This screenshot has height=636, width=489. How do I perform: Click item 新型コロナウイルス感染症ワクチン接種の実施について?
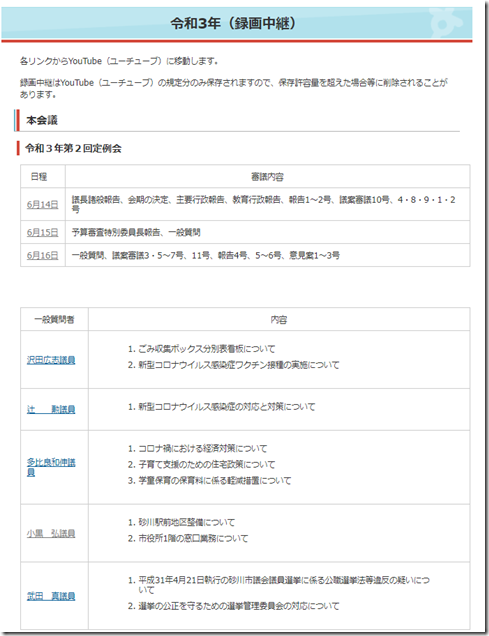(239, 365)
